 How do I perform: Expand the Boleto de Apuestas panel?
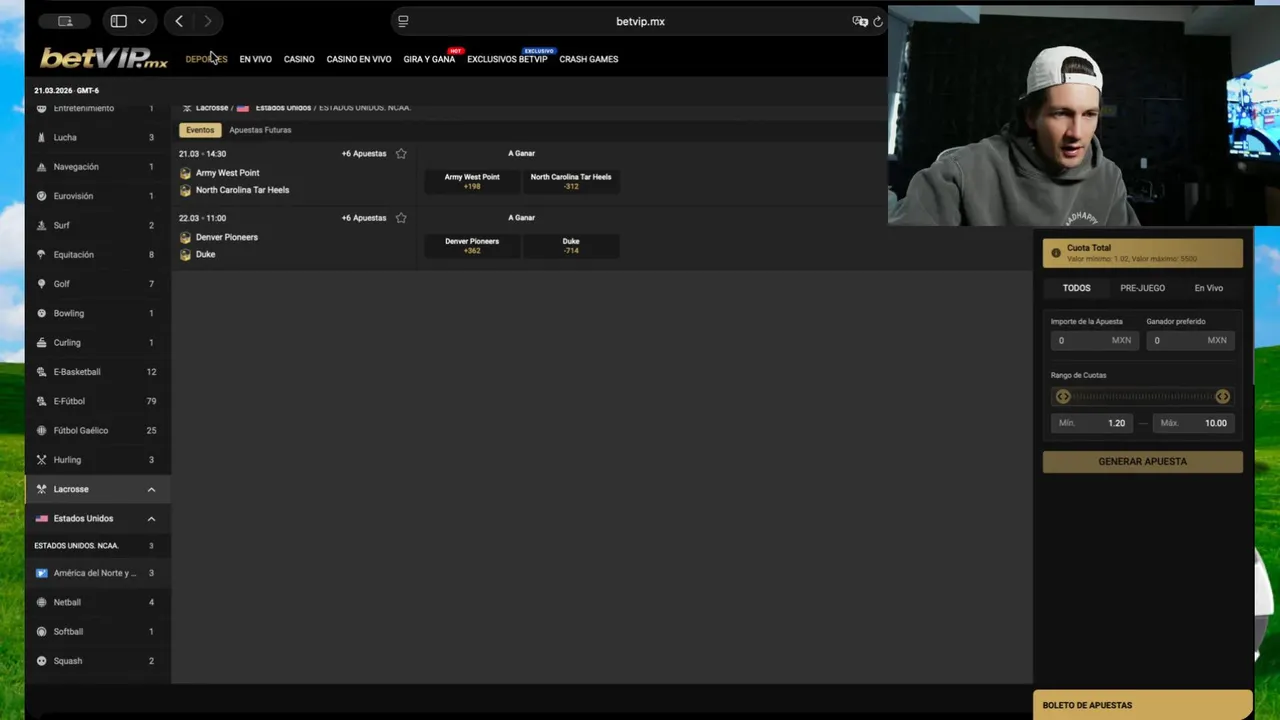coord(1143,705)
